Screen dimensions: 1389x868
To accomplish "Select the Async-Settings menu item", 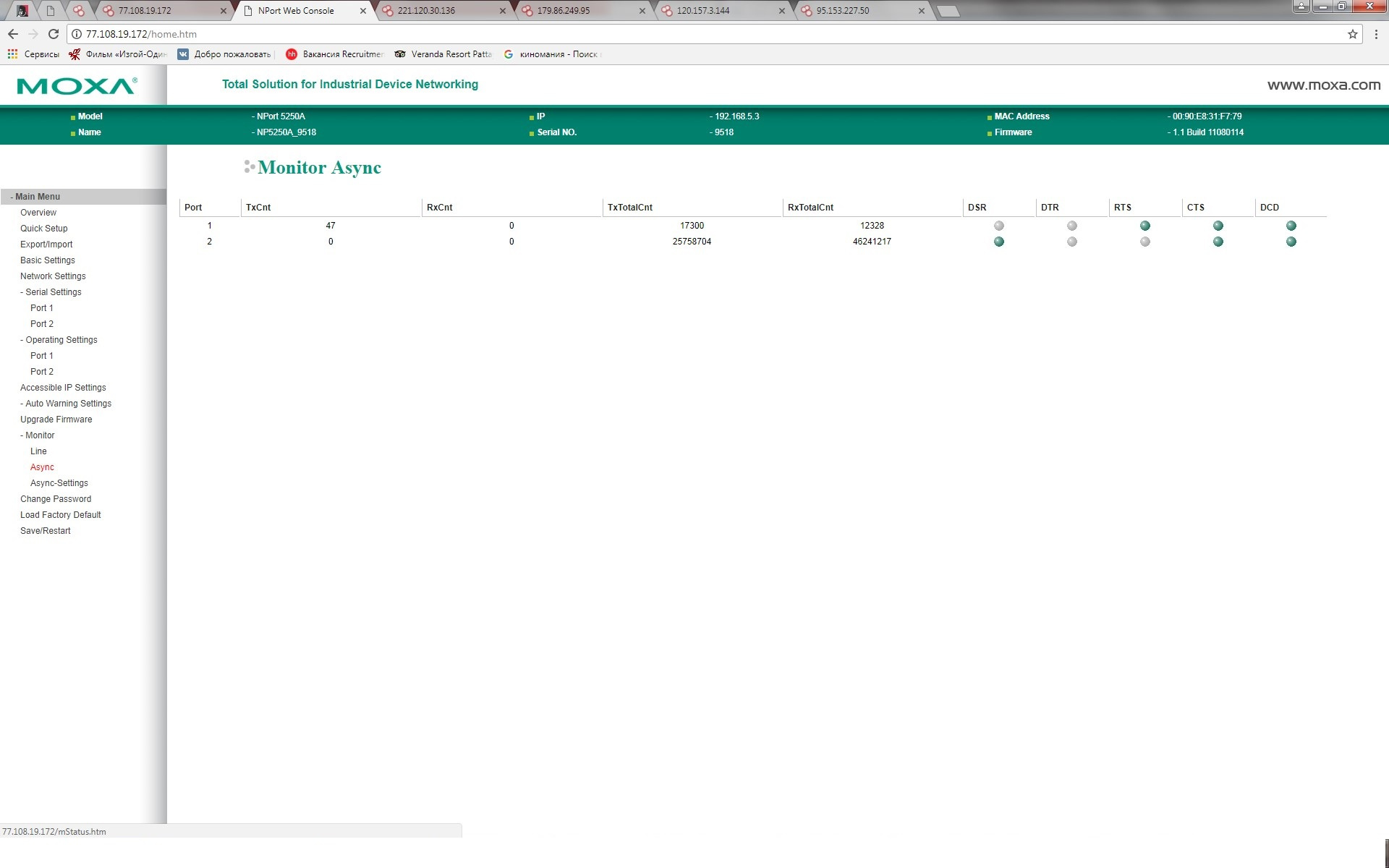I will pos(59,483).
